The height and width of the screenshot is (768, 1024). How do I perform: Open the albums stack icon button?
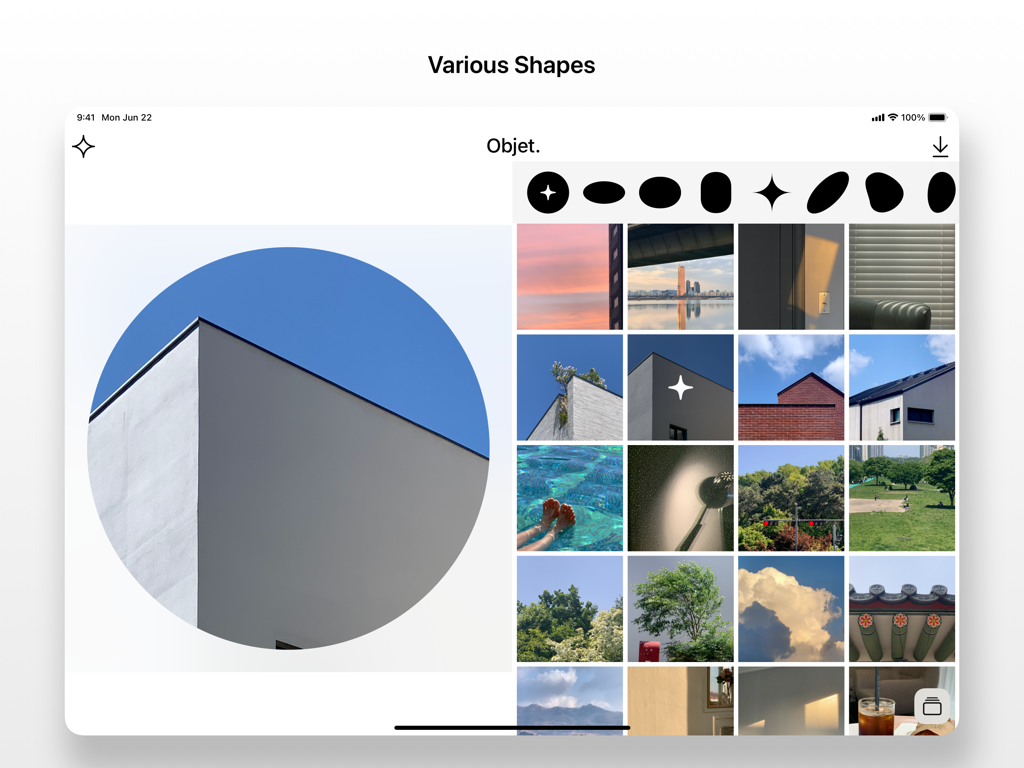(x=932, y=706)
